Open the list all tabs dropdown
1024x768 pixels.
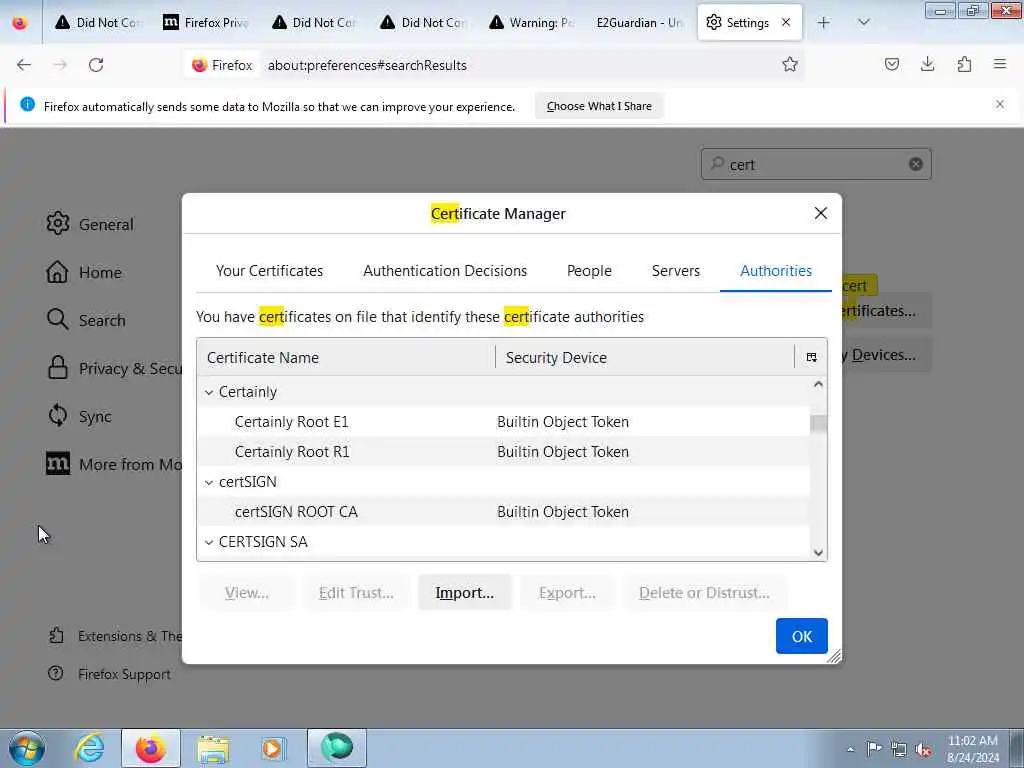863,23
